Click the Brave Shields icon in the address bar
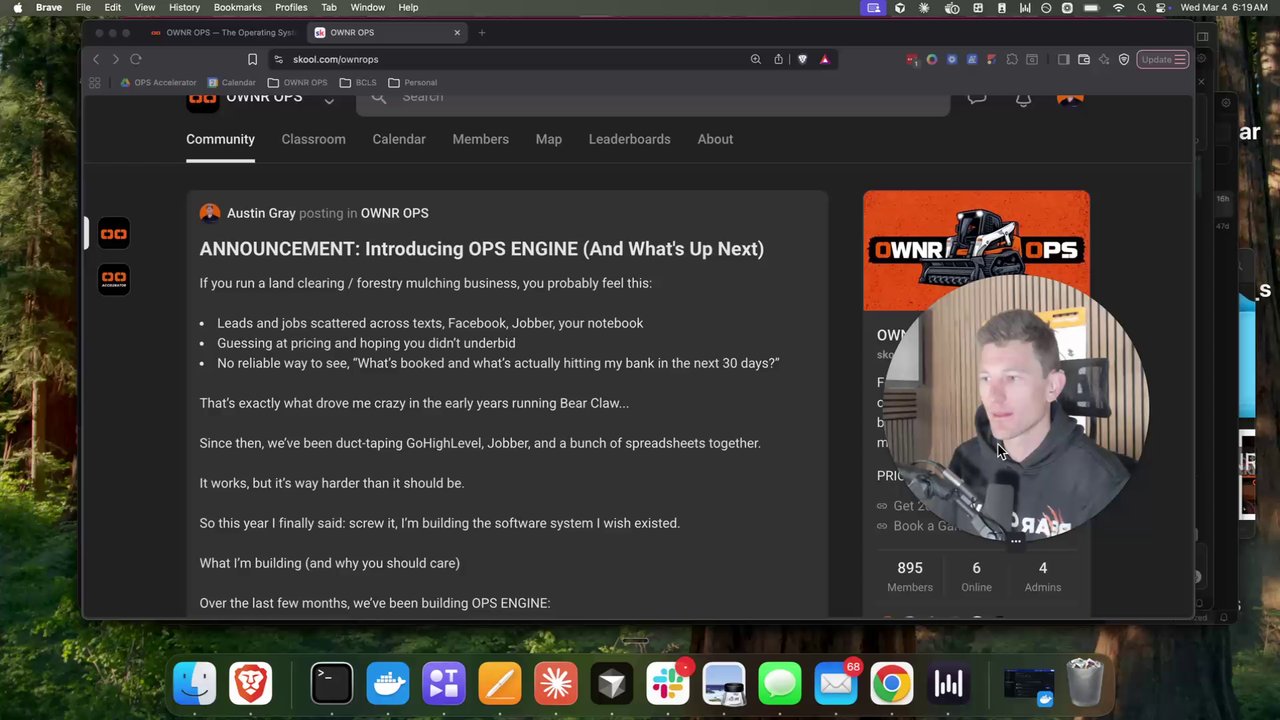 [803, 59]
